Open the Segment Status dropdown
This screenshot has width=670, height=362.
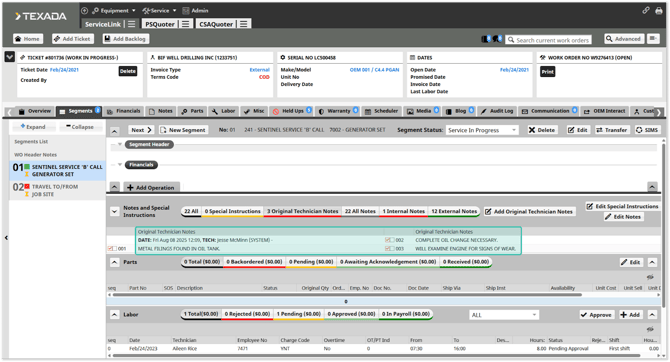click(x=482, y=130)
